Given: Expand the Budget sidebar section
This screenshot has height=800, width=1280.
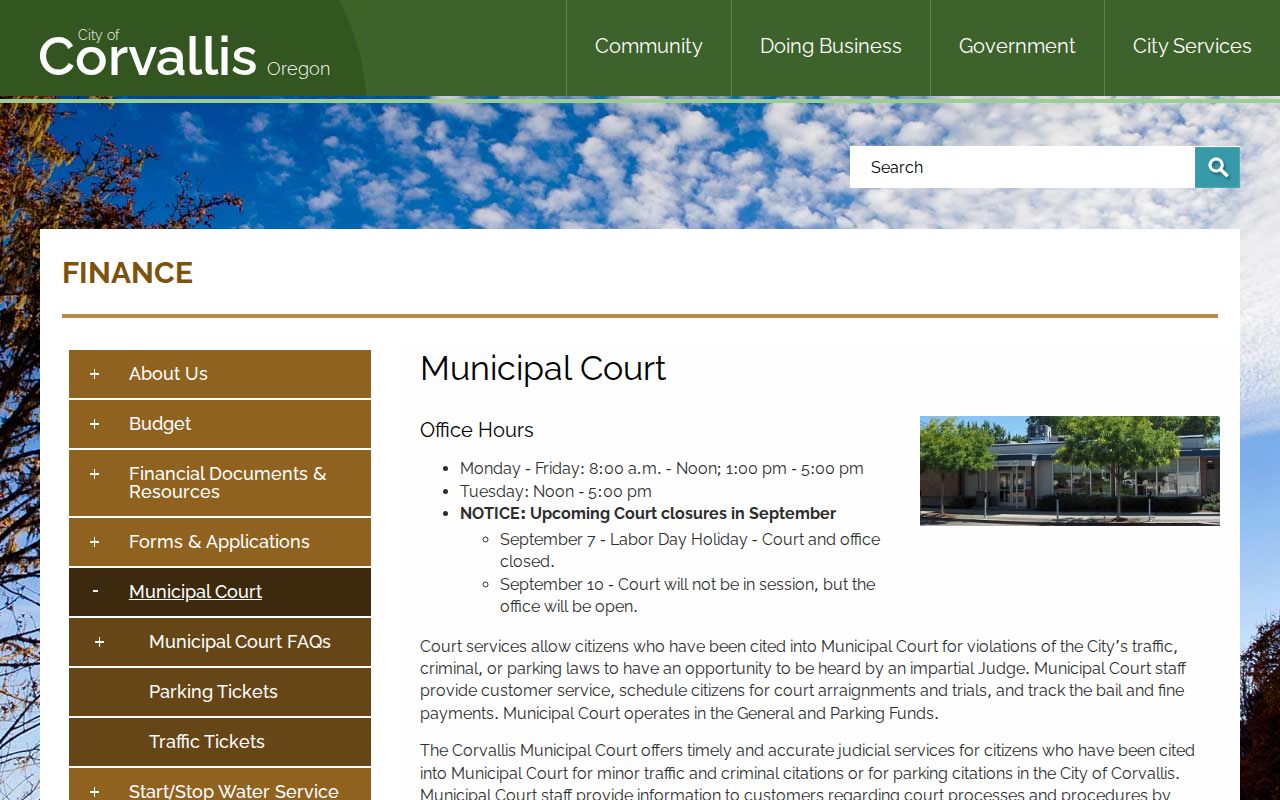Looking at the screenshot, I should pos(94,424).
